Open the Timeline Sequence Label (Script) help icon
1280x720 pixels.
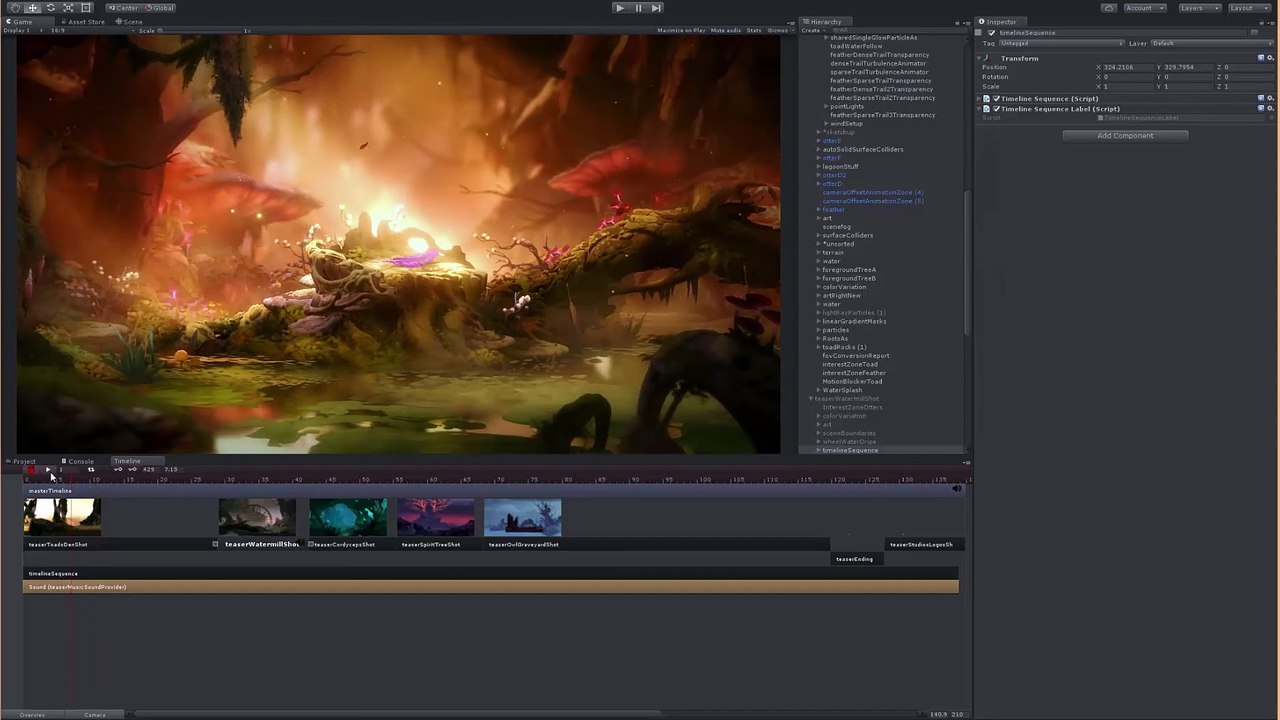[1261, 108]
